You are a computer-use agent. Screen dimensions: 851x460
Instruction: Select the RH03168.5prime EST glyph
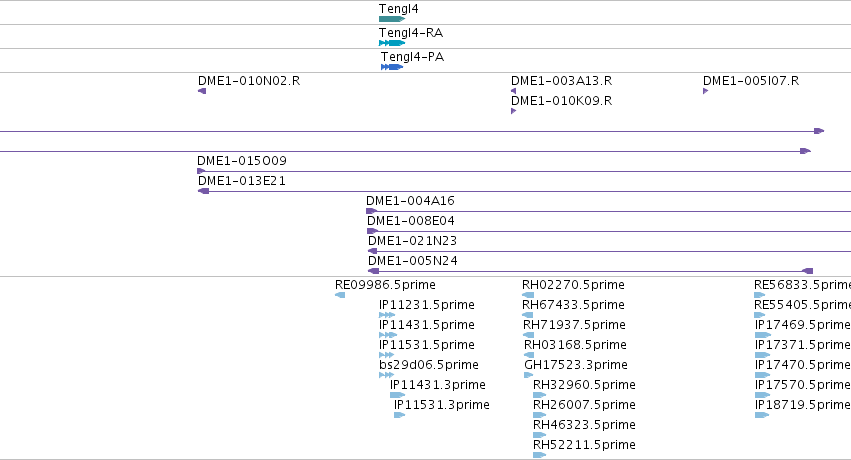click(x=529, y=355)
